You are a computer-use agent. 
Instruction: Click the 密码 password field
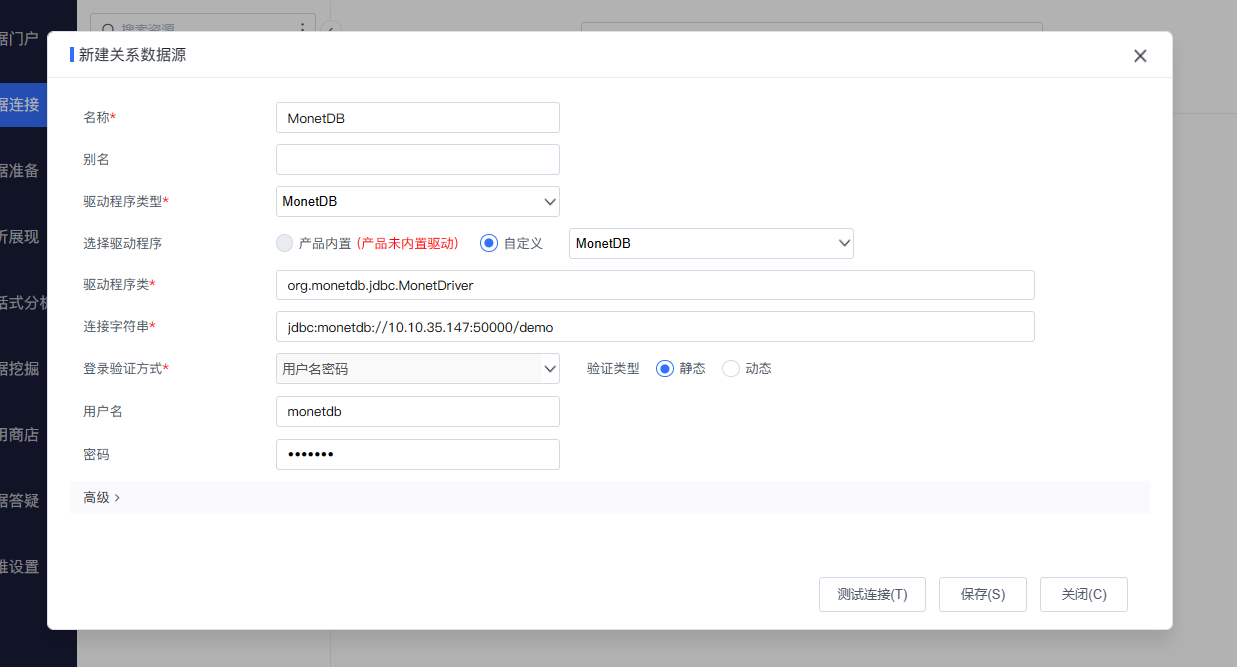(418, 455)
